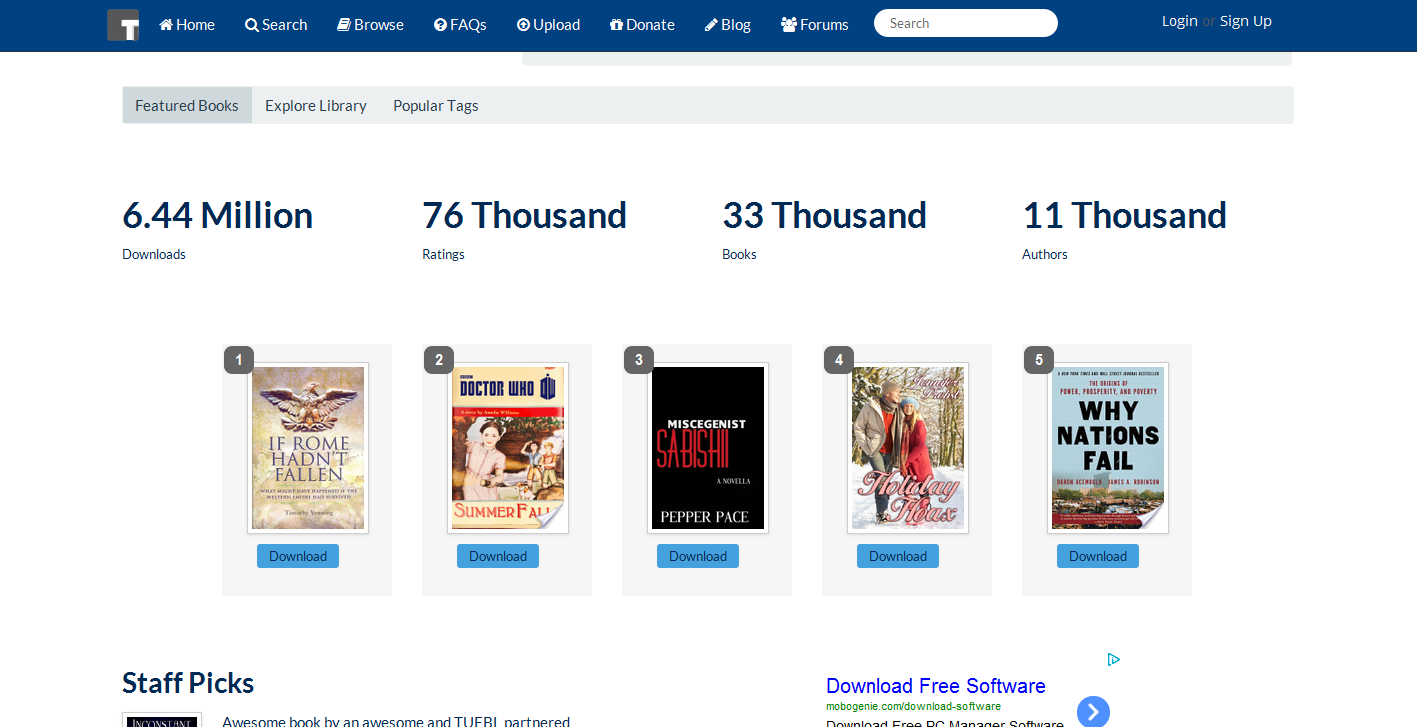Switch to the Popular Tags tab
1417x727 pixels.
(436, 105)
